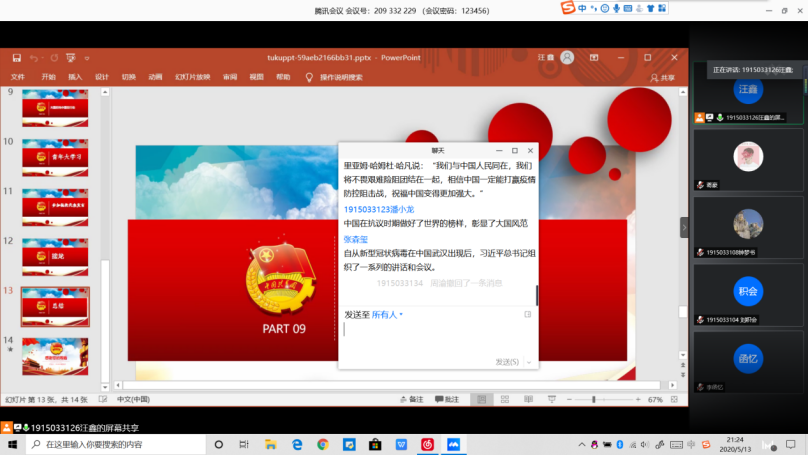Toggle ribbon display options icon

594,58
